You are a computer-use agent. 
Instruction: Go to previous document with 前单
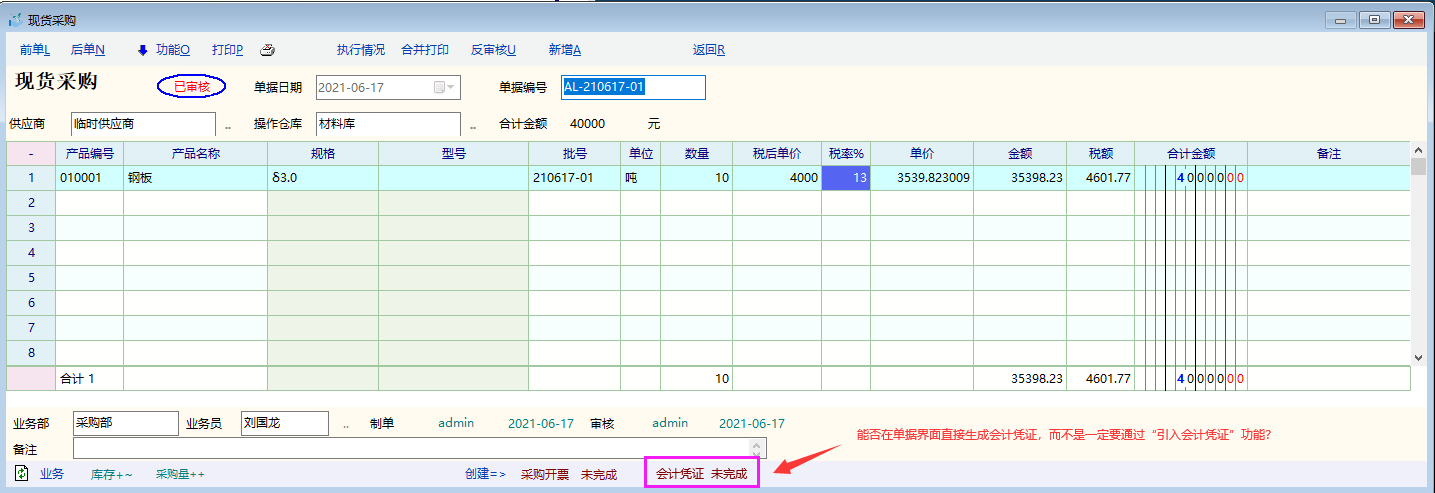35,50
